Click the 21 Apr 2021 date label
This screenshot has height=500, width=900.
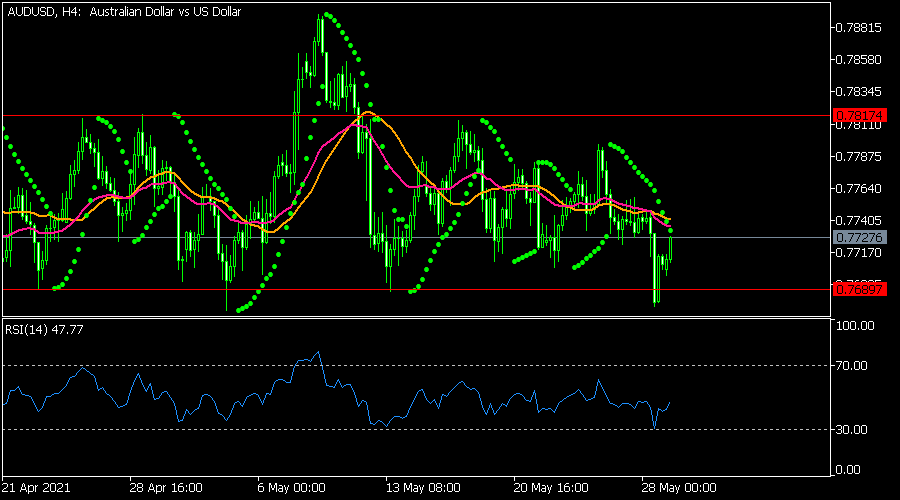pos(36,488)
